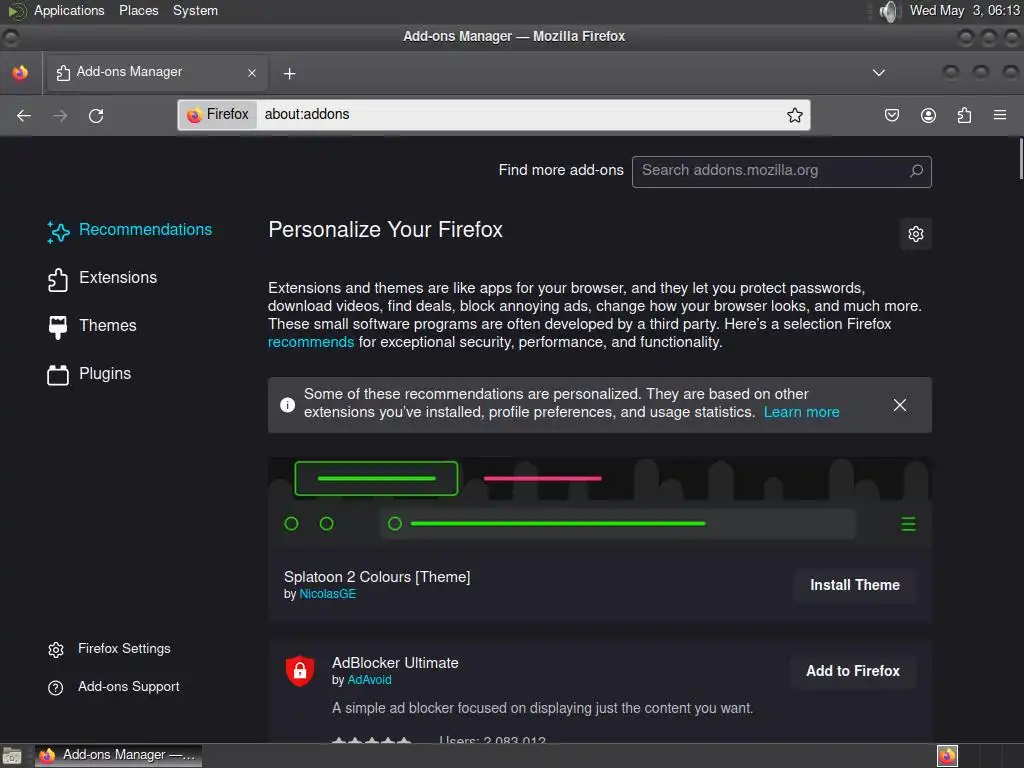Click the browser Forward arrow
1024x768 pixels.
60,116
